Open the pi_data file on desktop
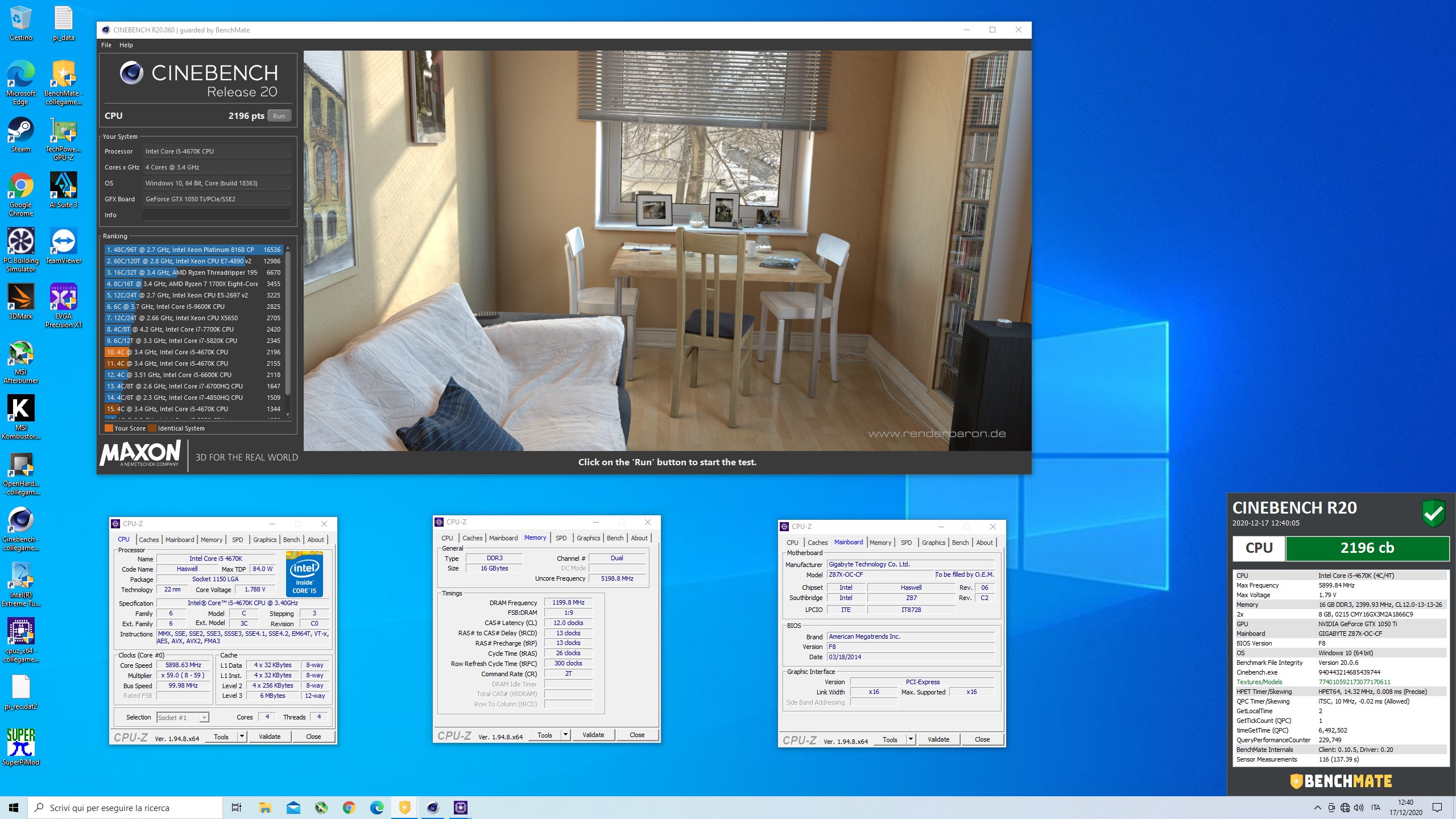 64,23
